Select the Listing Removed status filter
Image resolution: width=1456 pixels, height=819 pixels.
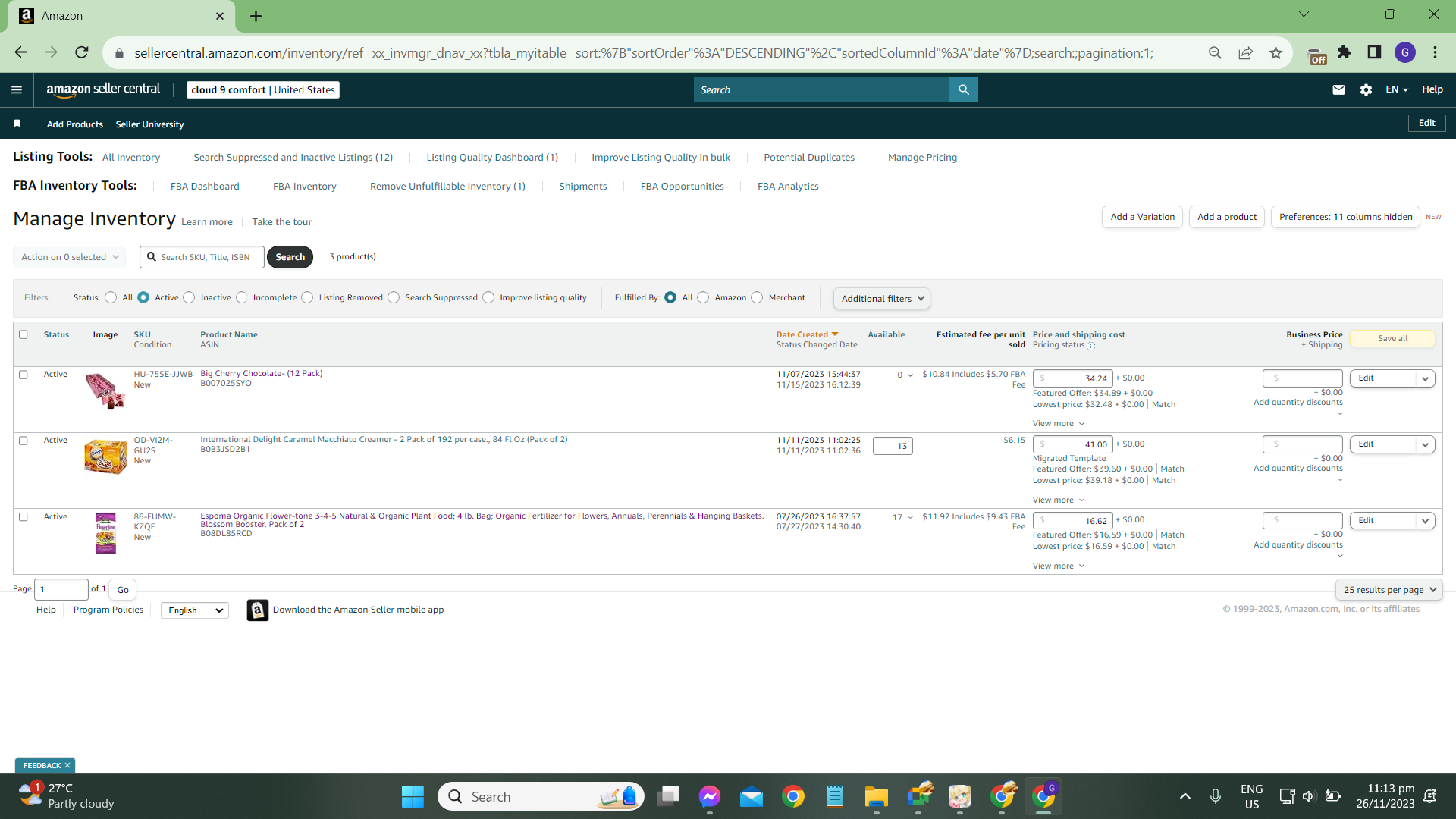click(x=307, y=297)
